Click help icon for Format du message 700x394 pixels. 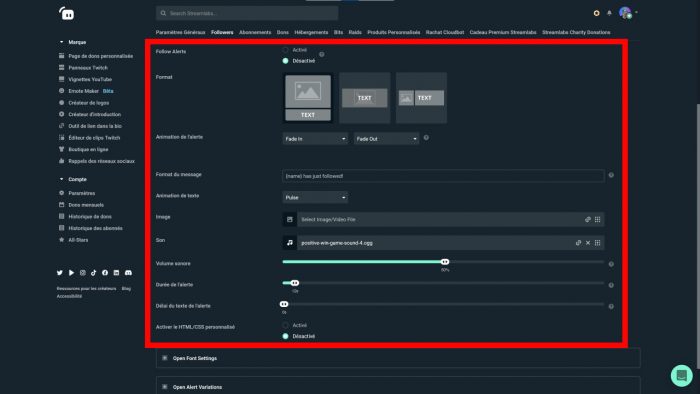[x=611, y=175]
